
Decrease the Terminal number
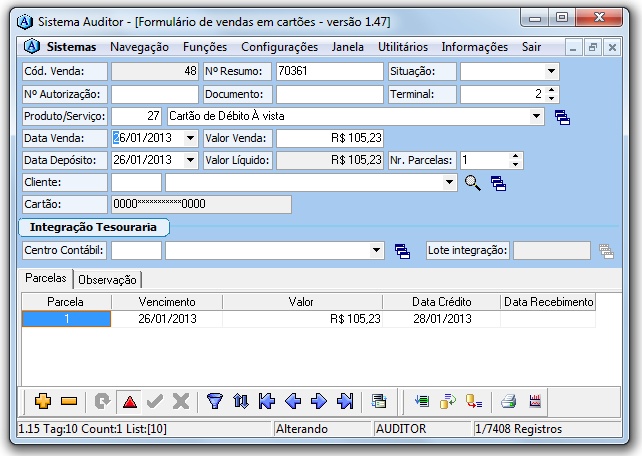coord(552,98)
